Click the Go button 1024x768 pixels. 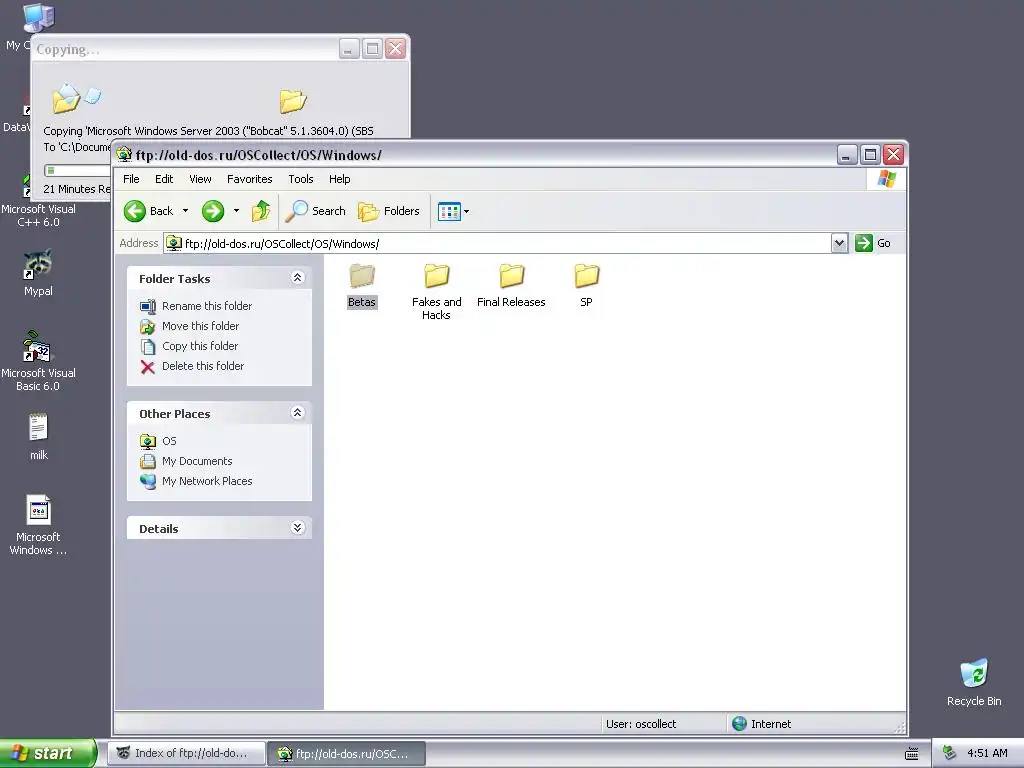tap(873, 243)
